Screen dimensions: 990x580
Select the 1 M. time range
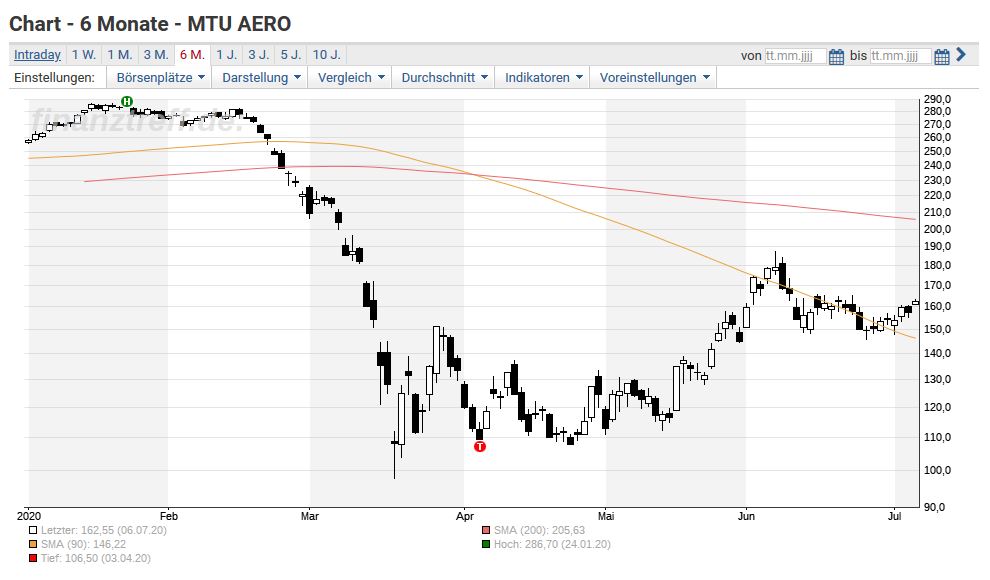click(x=119, y=55)
